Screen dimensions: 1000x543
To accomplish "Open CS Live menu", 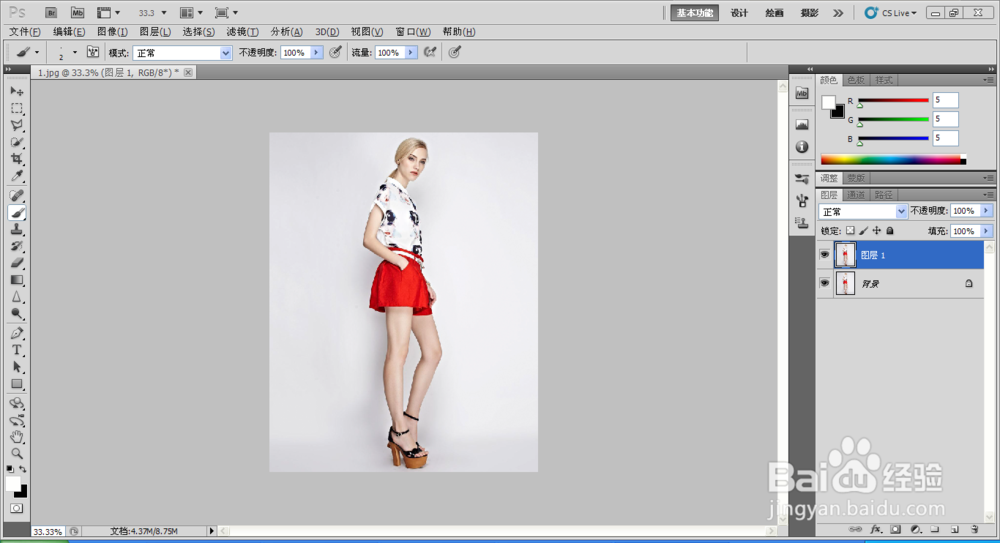I will [890, 13].
